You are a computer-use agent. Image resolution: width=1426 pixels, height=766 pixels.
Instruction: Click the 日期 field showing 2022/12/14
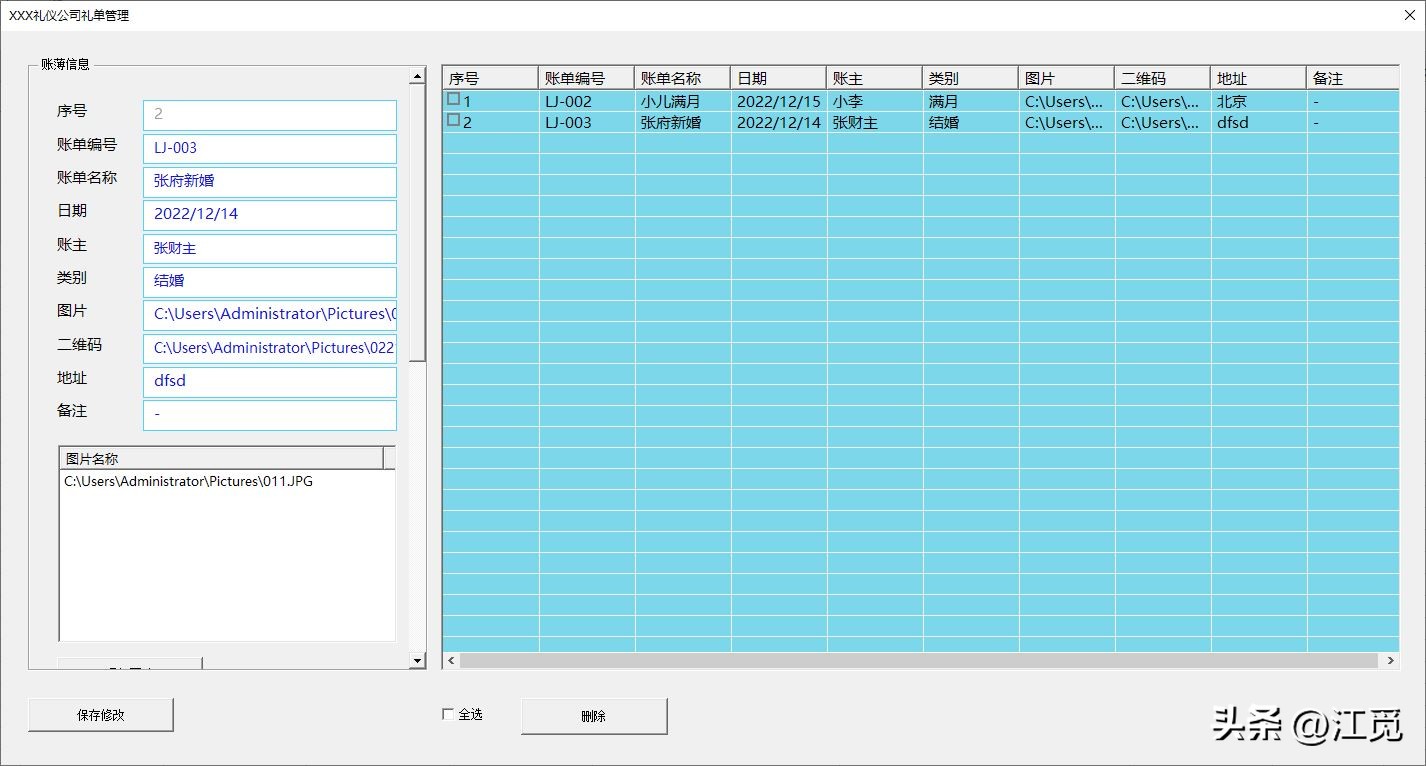pyautogui.click(x=269, y=214)
